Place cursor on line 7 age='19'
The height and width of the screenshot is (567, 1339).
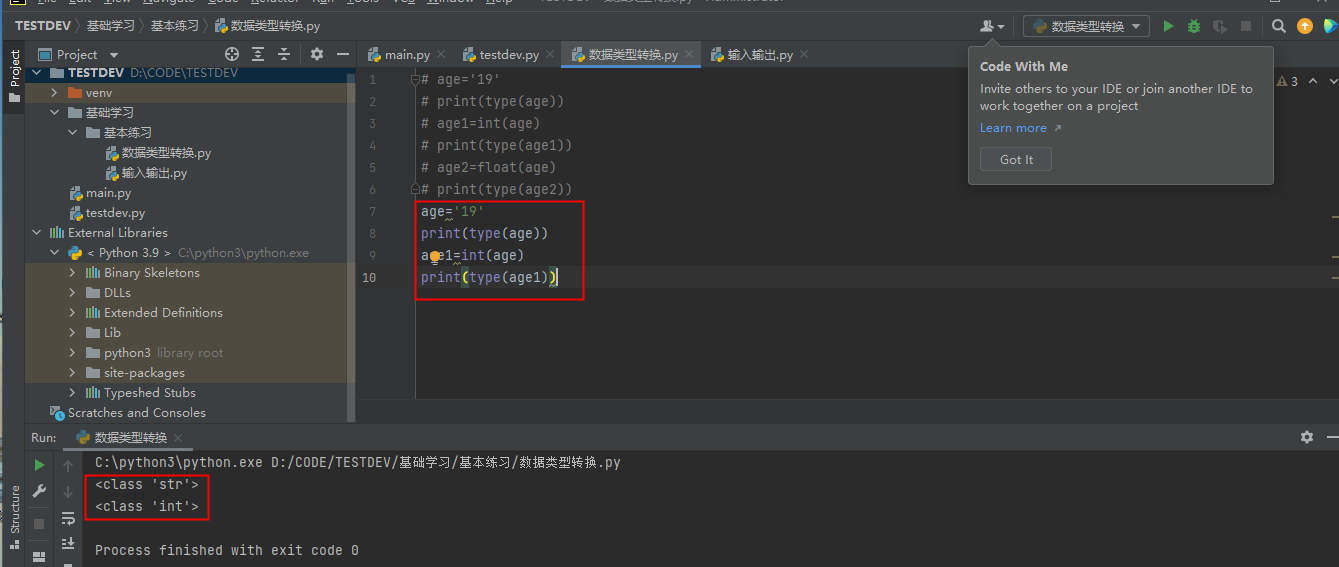point(453,211)
